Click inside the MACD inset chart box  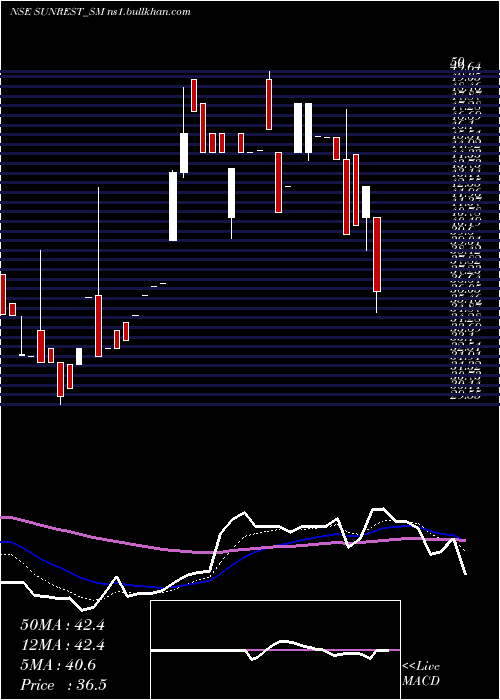pos(275,650)
